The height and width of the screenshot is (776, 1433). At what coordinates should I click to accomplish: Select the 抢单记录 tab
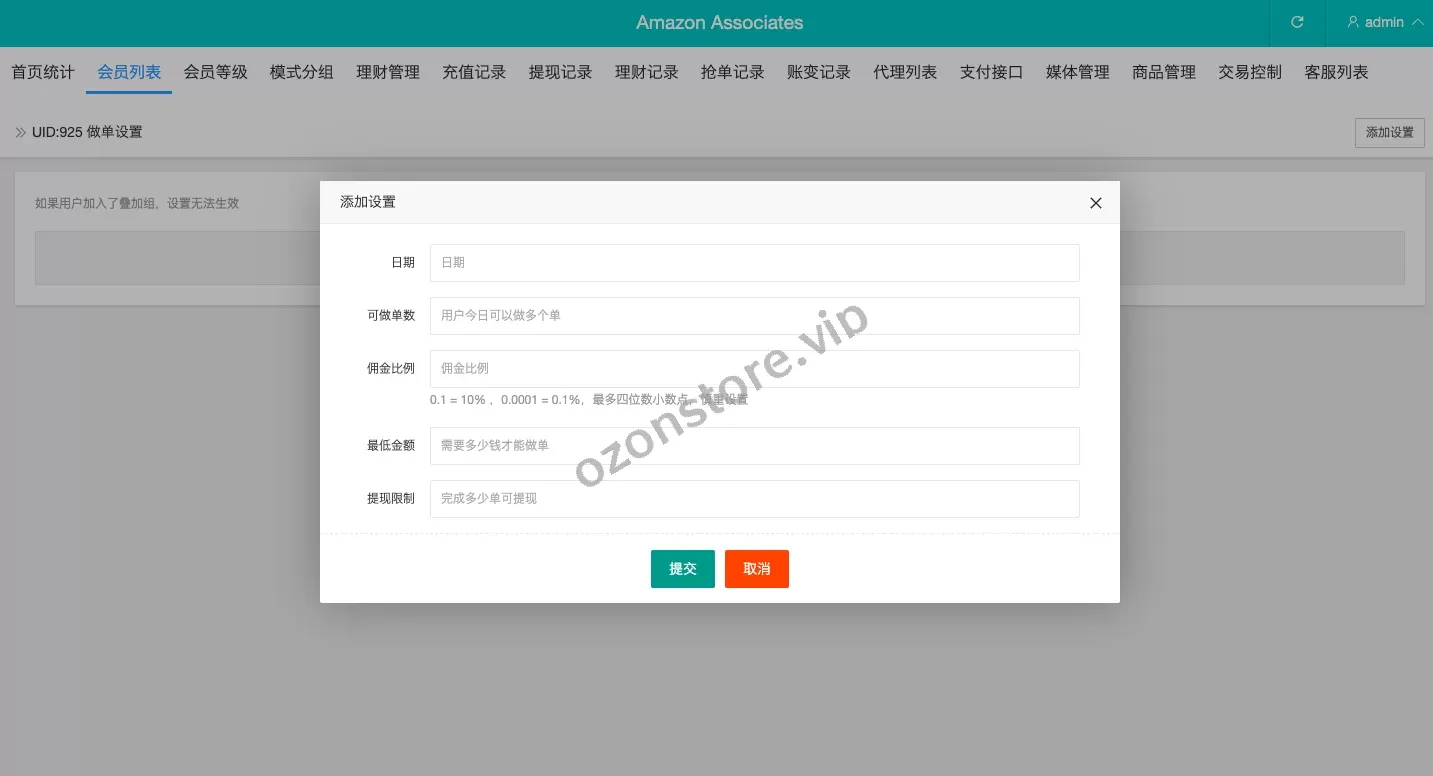(x=733, y=72)
